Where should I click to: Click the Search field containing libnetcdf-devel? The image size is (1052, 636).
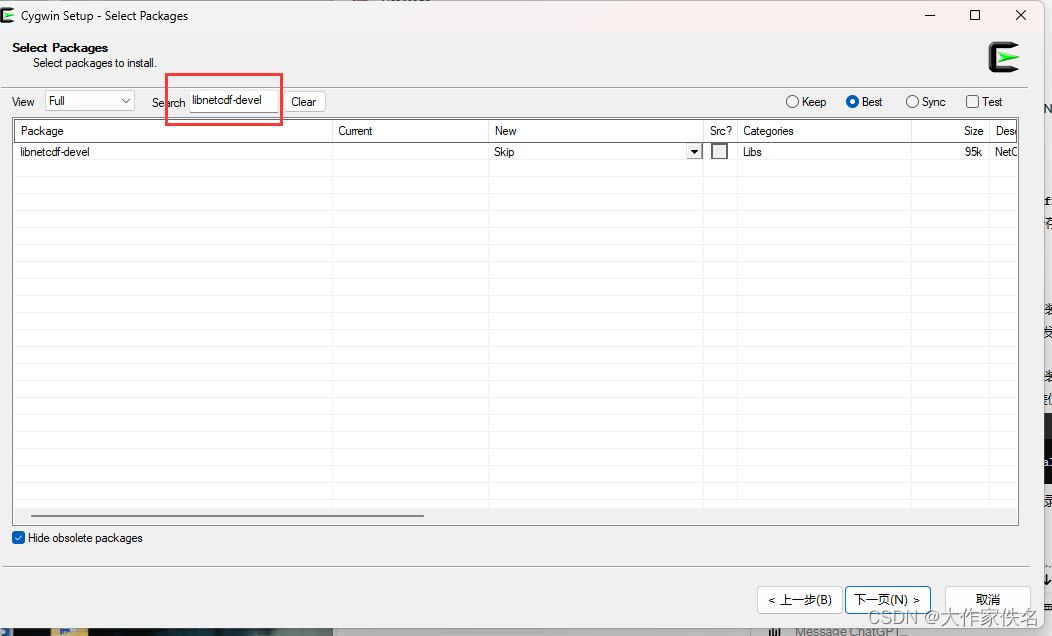[233, 101]
